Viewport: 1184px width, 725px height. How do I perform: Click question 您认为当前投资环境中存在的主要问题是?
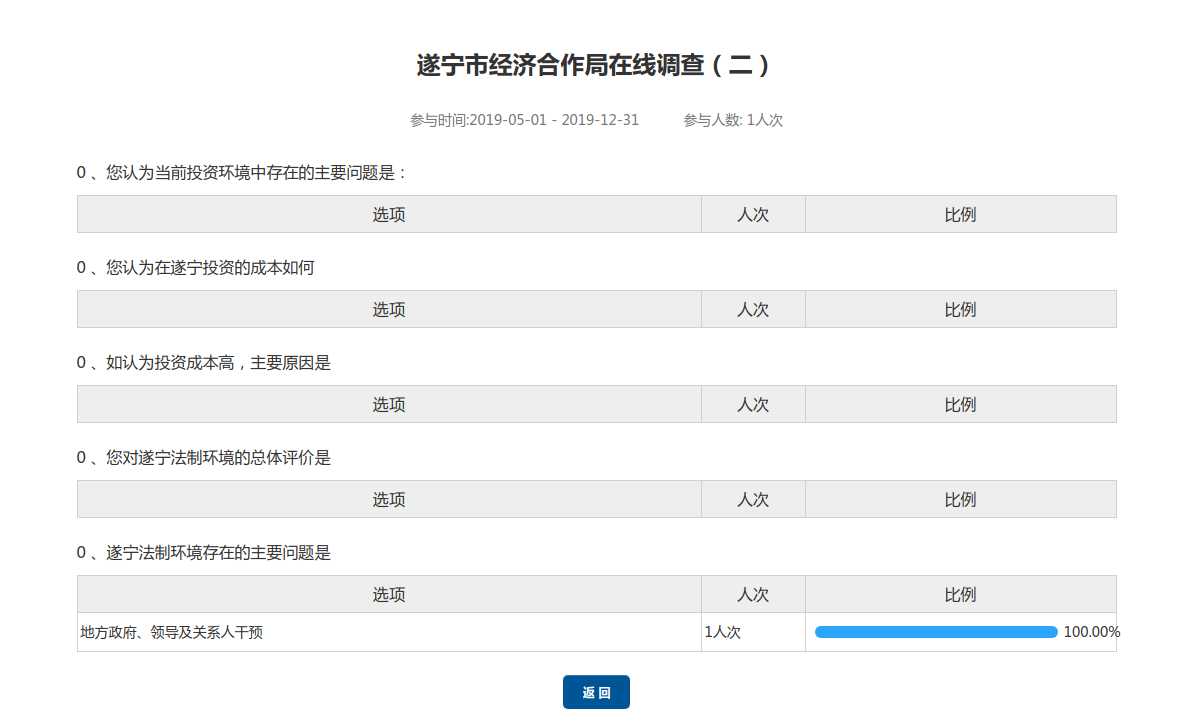coord(243,173)
